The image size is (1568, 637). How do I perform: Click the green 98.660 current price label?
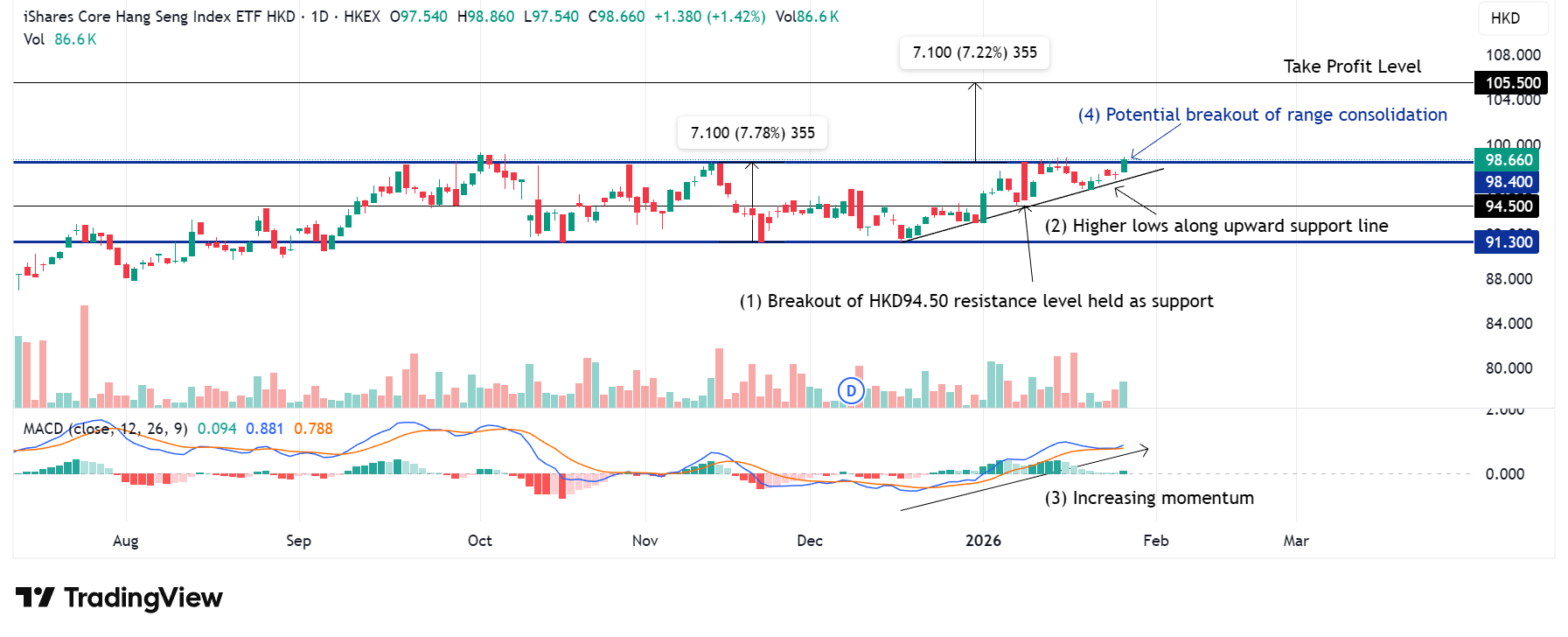[1509, 160]
